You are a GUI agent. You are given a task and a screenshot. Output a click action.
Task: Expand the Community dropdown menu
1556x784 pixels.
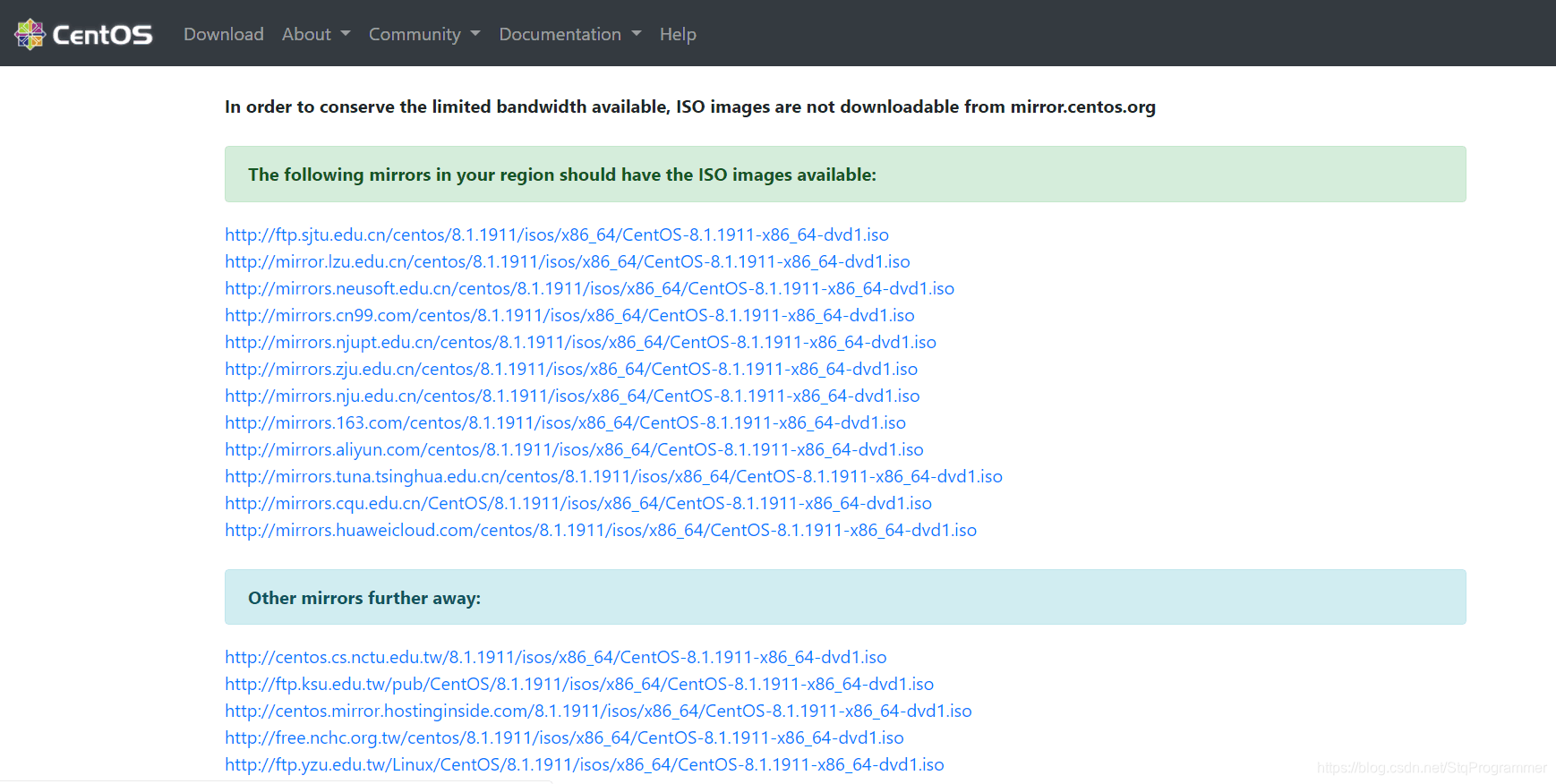424,34
